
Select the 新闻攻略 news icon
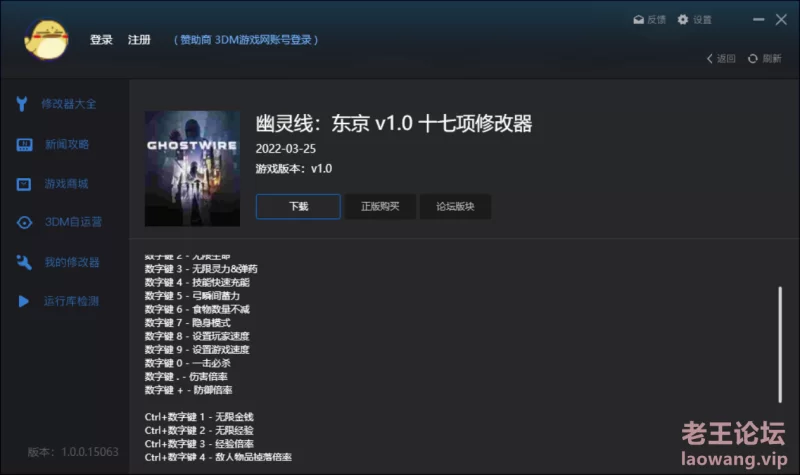click(24, 145)
